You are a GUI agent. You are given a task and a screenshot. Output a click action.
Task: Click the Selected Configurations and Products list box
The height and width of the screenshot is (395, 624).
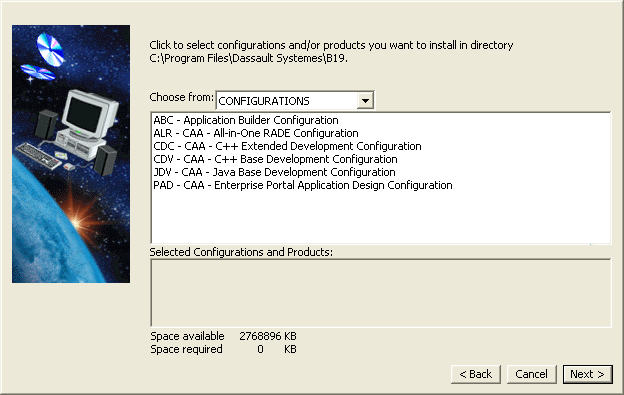pos(381,293)
